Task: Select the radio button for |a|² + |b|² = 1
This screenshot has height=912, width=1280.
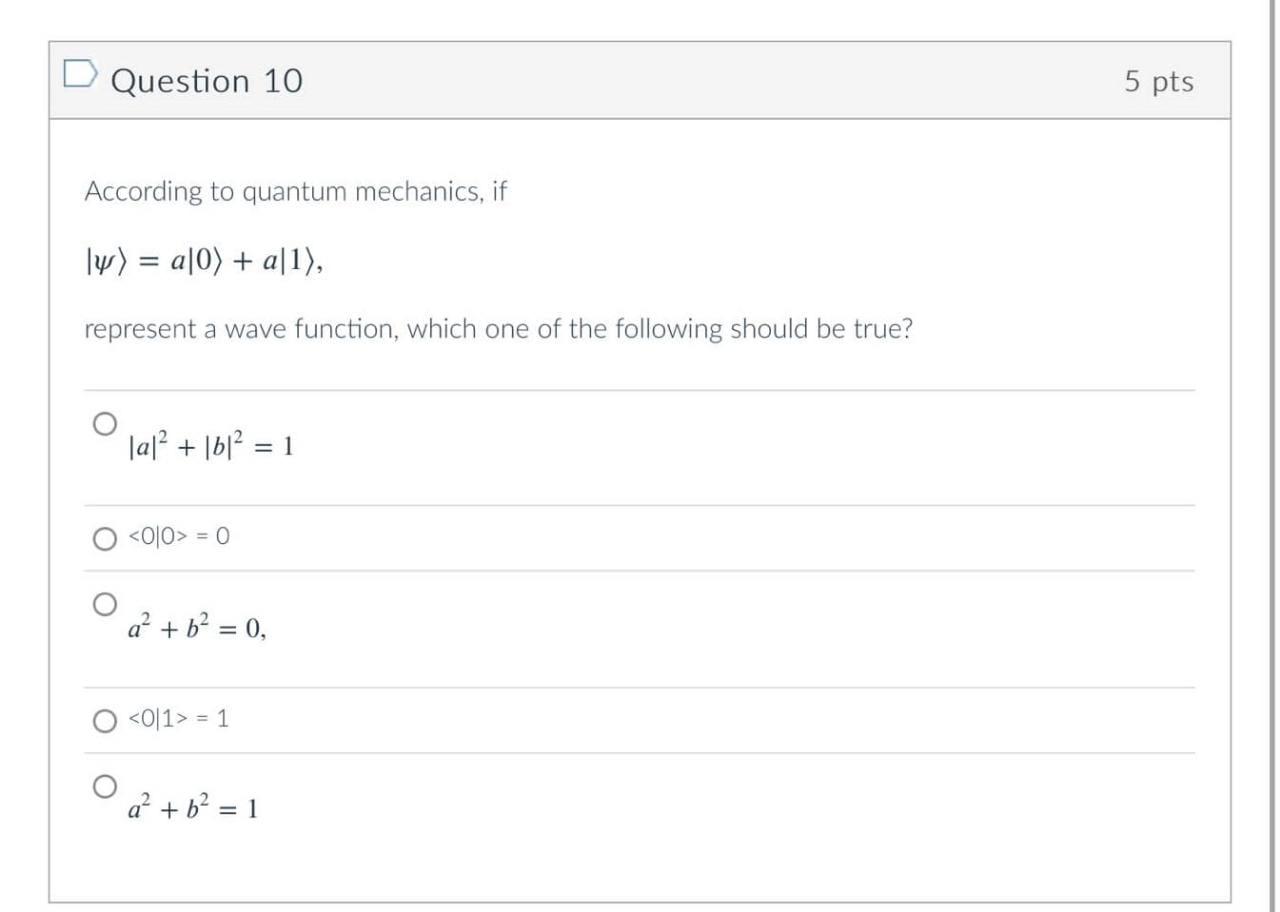Action: click(x=104, y=421)
